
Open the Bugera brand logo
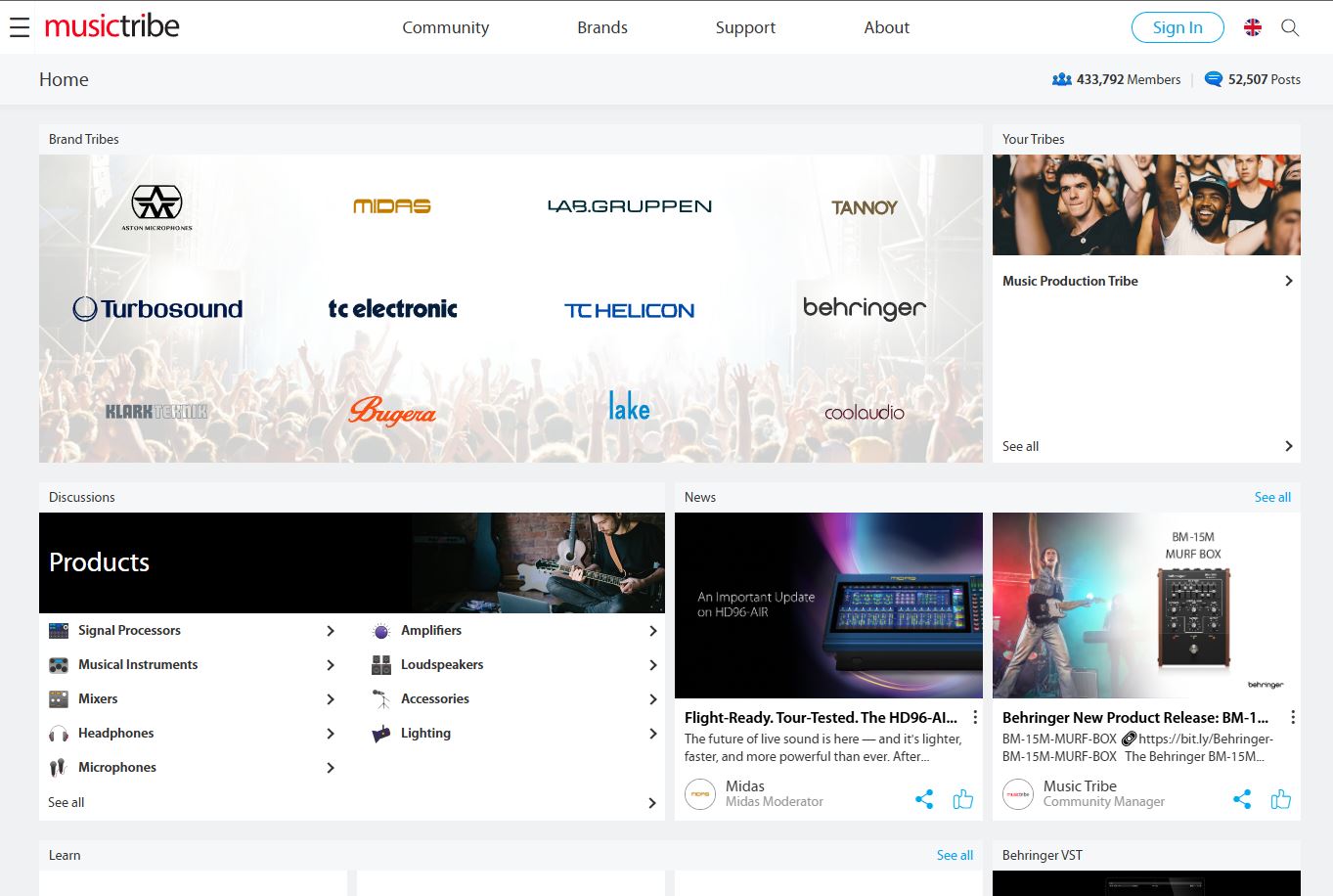point(392,411)
